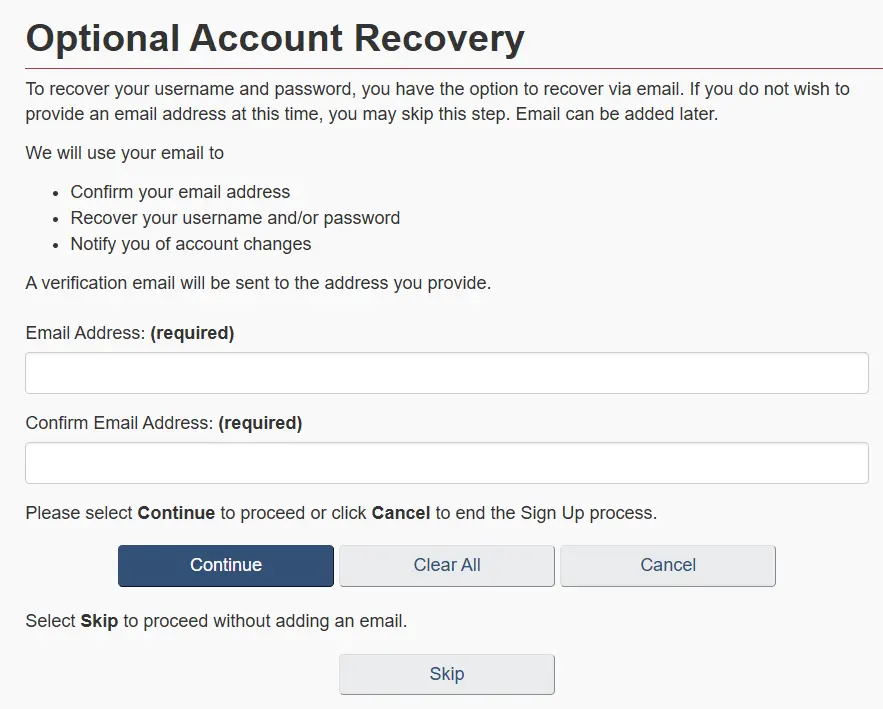Click the required marker next to Email Address
Screen dimensions: 883x709
pos(192,333)
